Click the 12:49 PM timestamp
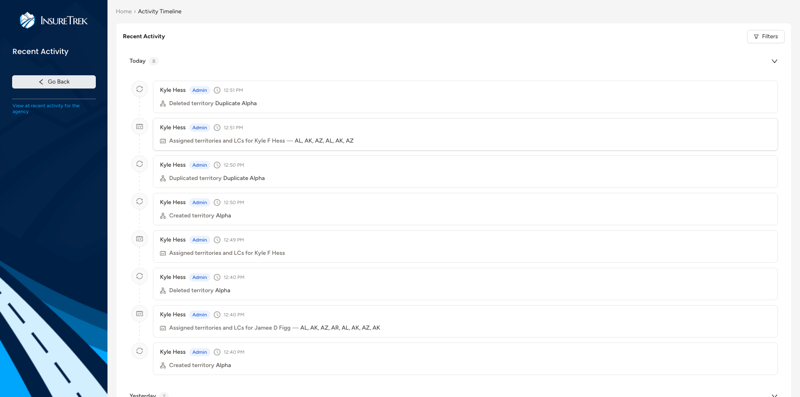This screenshot has height=397, width=800. (x=234, y=240)
